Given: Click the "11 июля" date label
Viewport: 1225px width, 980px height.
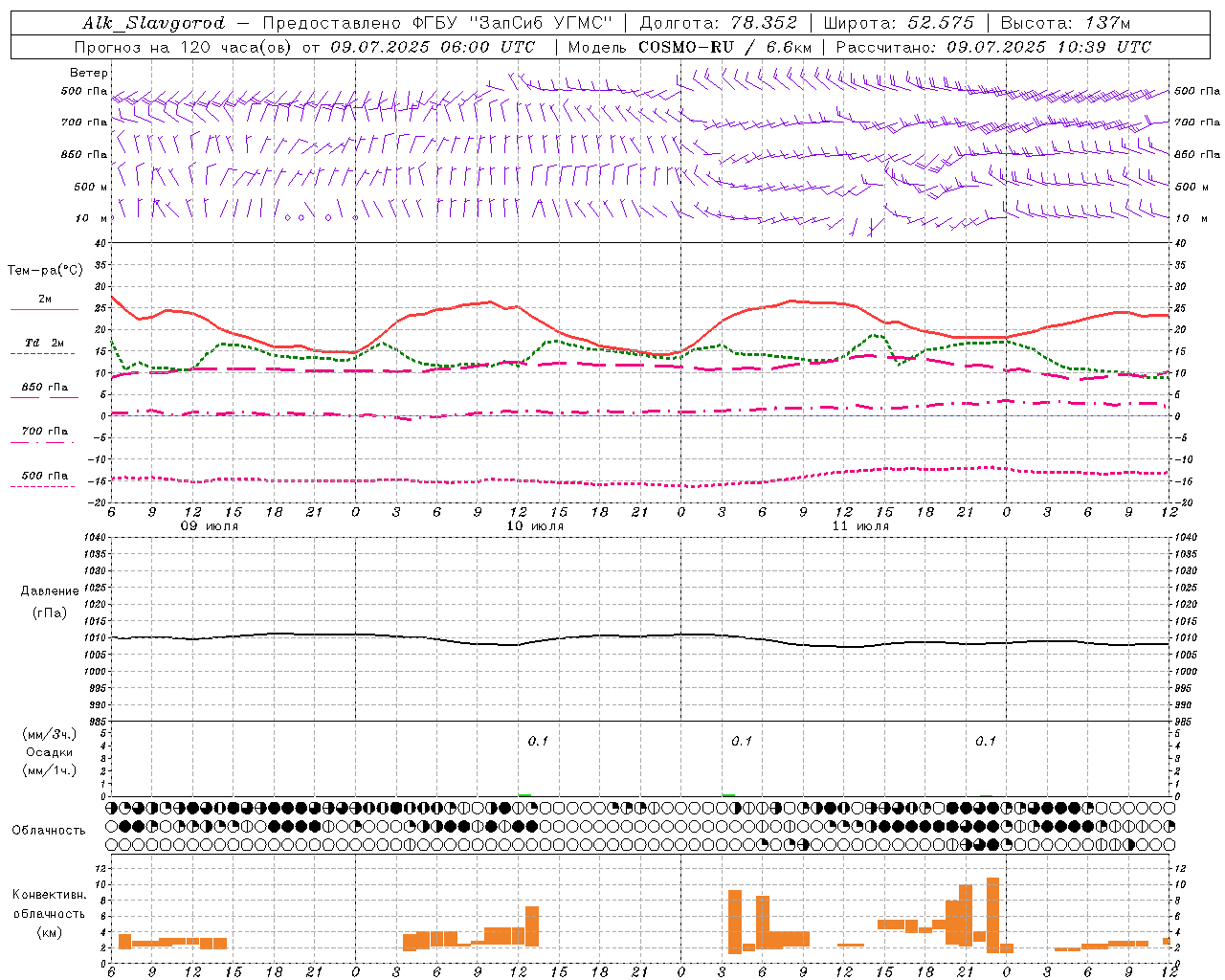Looking at the screenshot, I should (860, 526).
